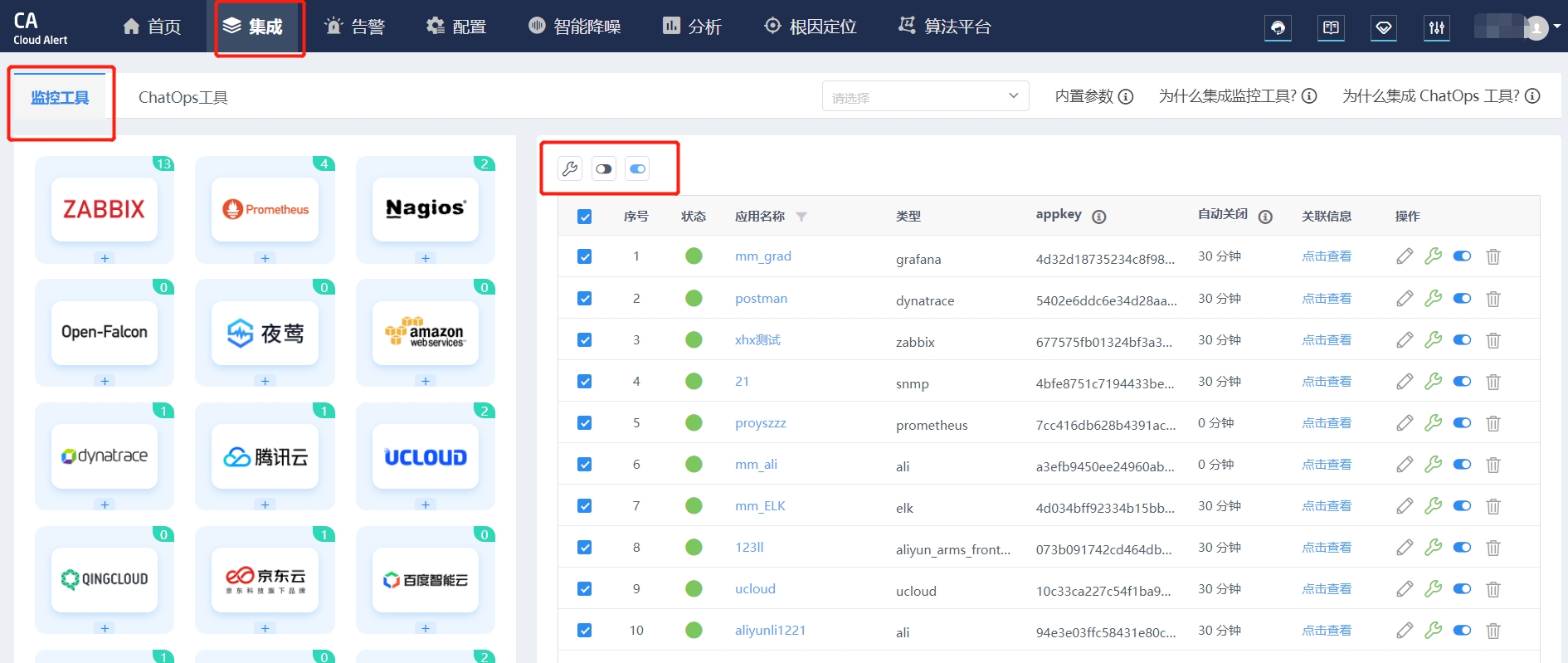The width and height of the screenshot is (1568, 663).
Task: Open the headset support icon in top bar
Action: coord(1278,27)
